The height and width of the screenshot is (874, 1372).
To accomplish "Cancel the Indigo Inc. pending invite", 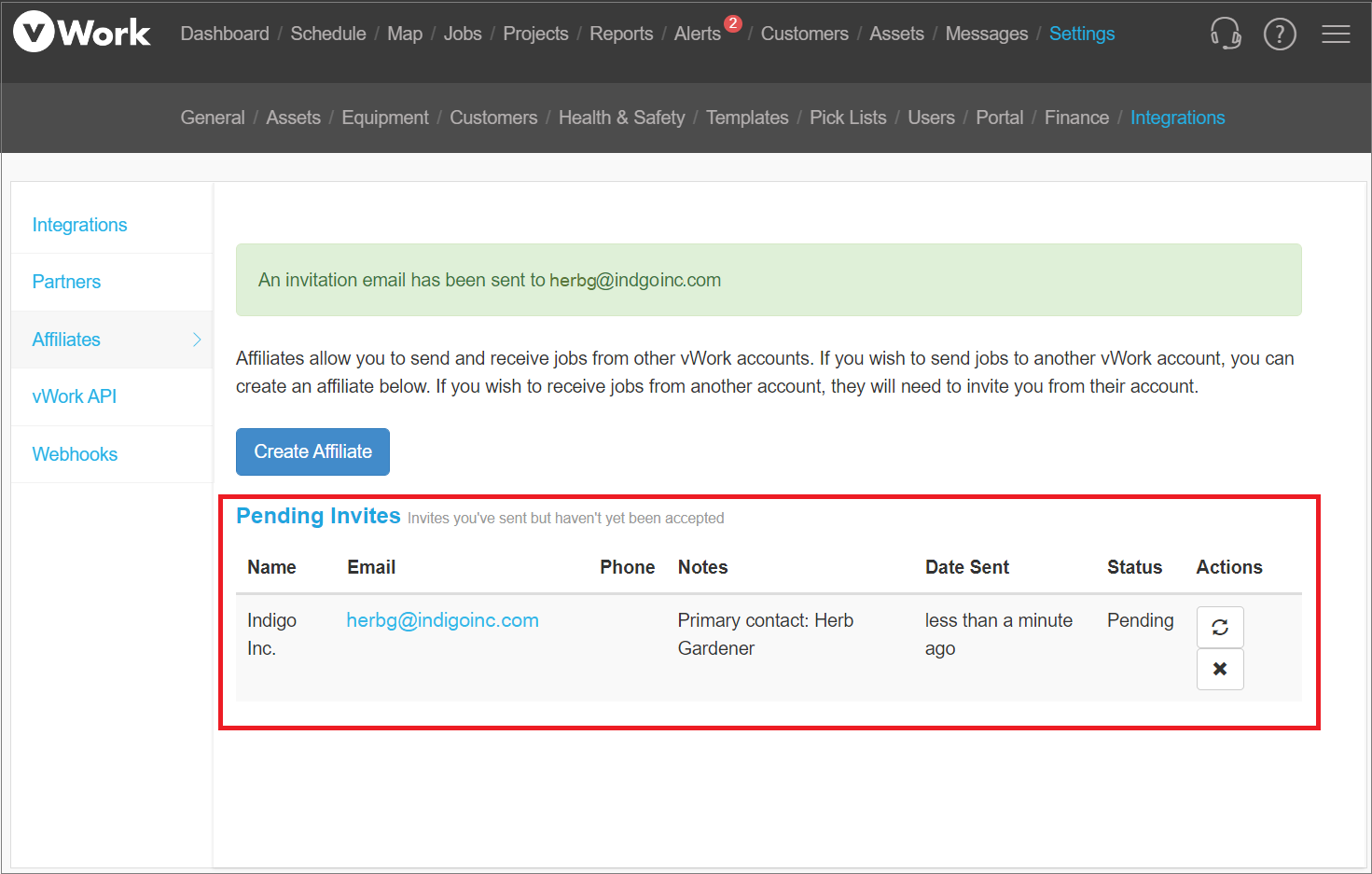I will (x=1220, y=669).
